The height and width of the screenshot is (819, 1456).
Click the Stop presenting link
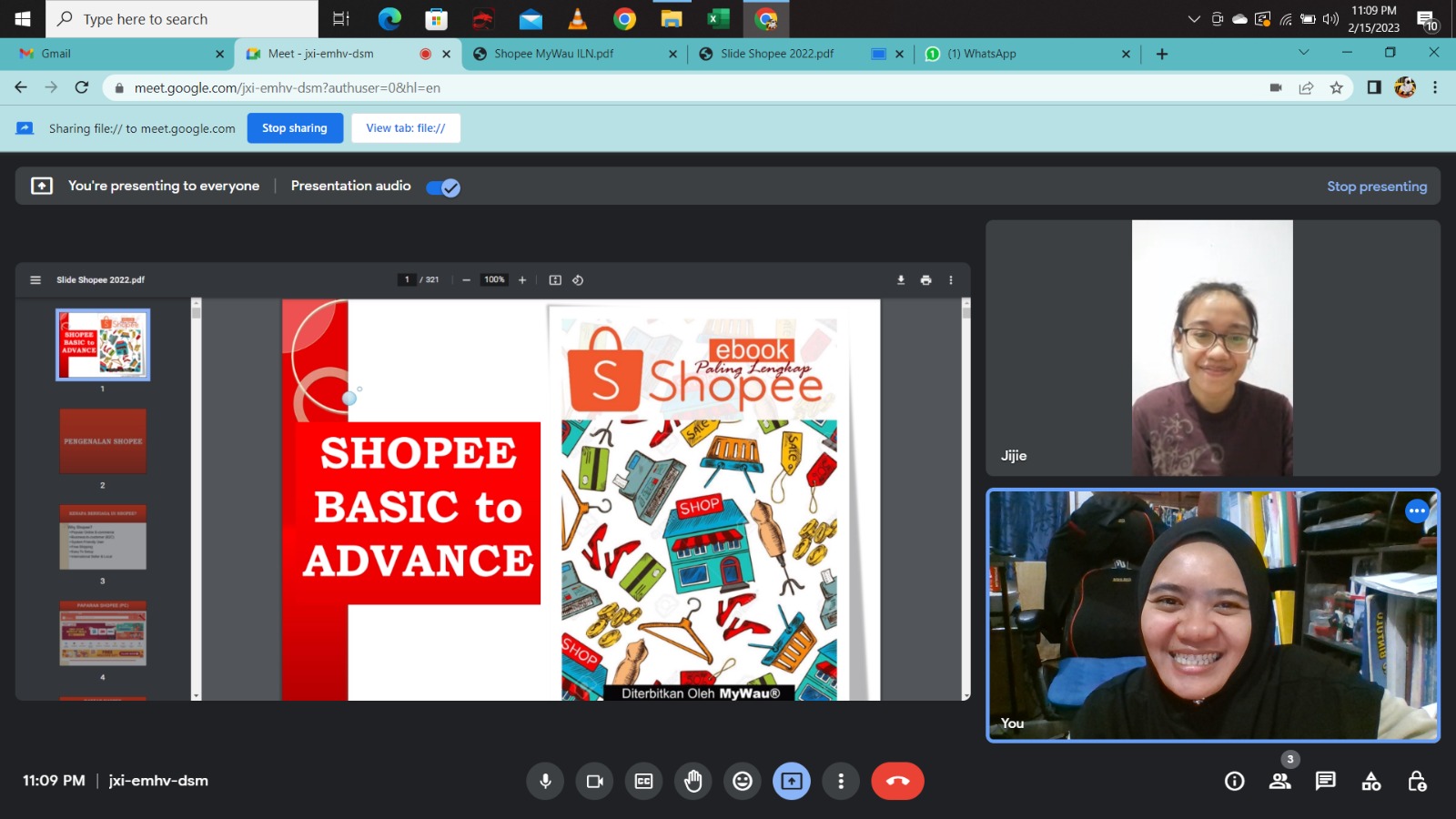(x=1376, y=187)
